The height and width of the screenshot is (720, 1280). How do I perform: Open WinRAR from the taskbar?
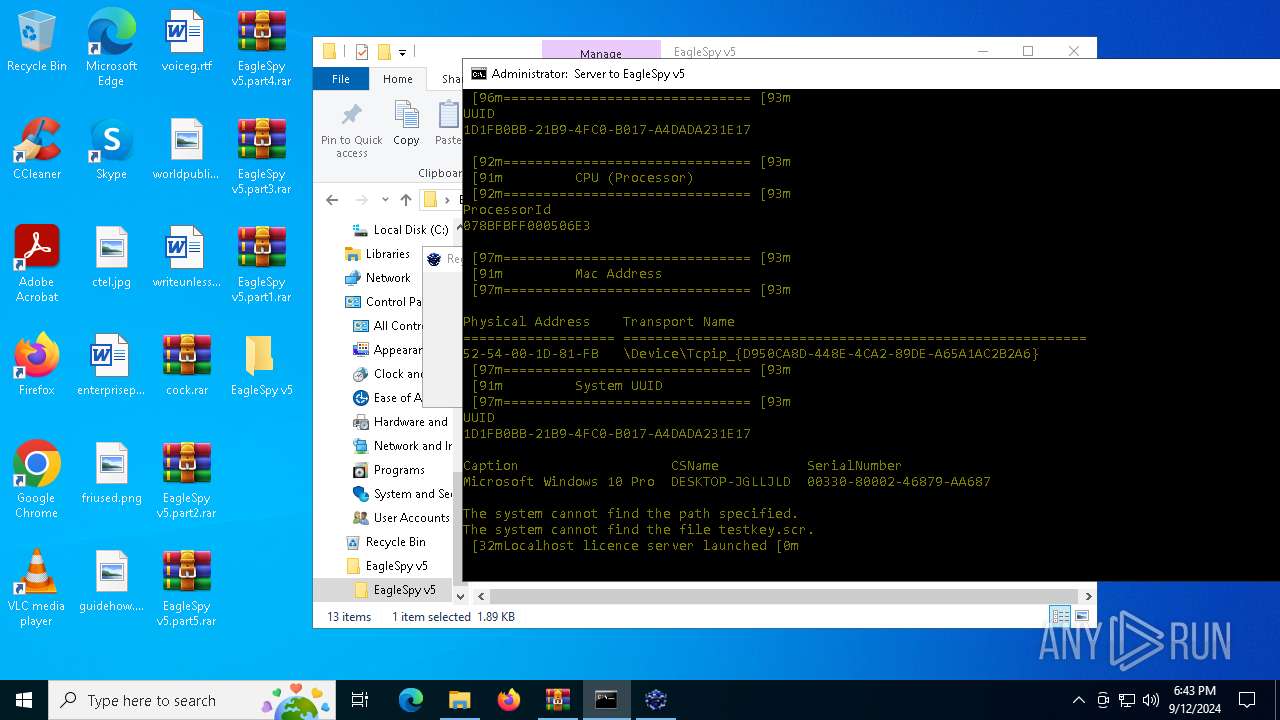pos(557,700)
